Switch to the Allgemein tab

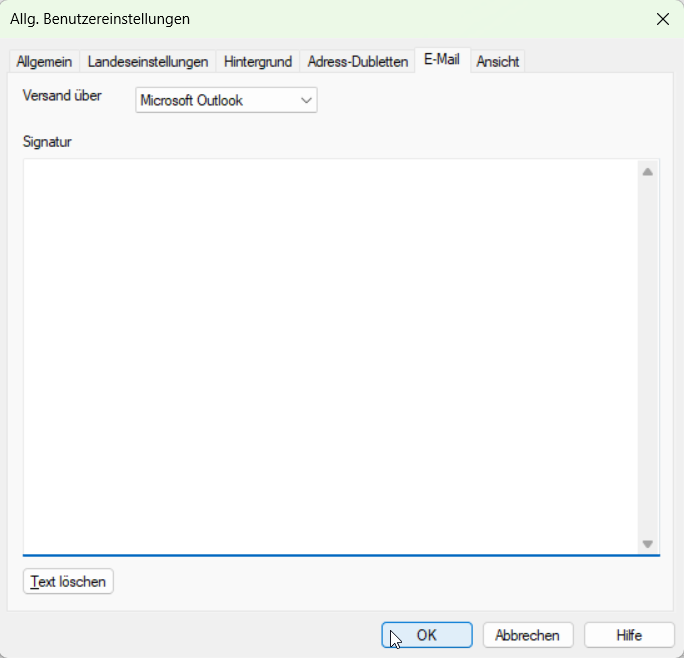[x=44, y=62]
